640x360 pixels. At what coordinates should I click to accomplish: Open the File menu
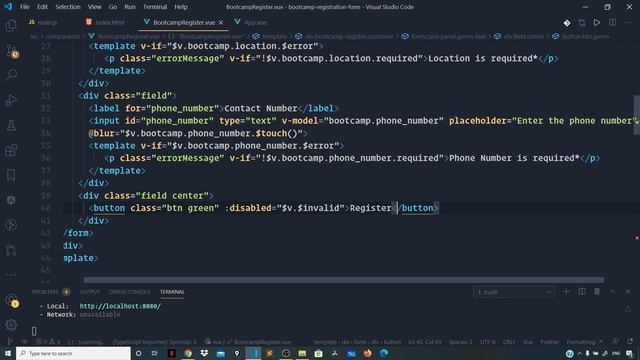(x=25, y=7)
